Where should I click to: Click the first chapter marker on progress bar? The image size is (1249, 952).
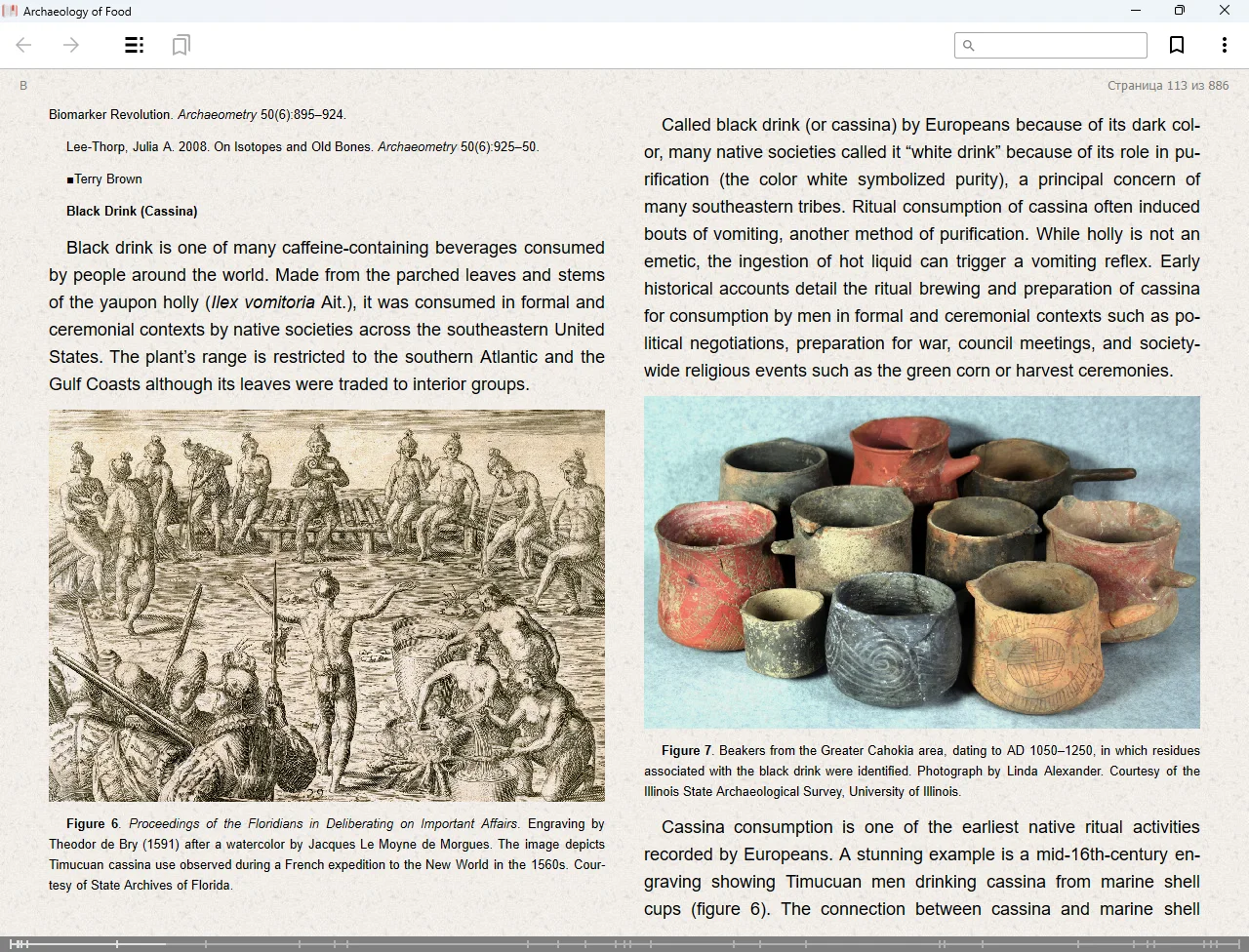(x=12, y=943)
